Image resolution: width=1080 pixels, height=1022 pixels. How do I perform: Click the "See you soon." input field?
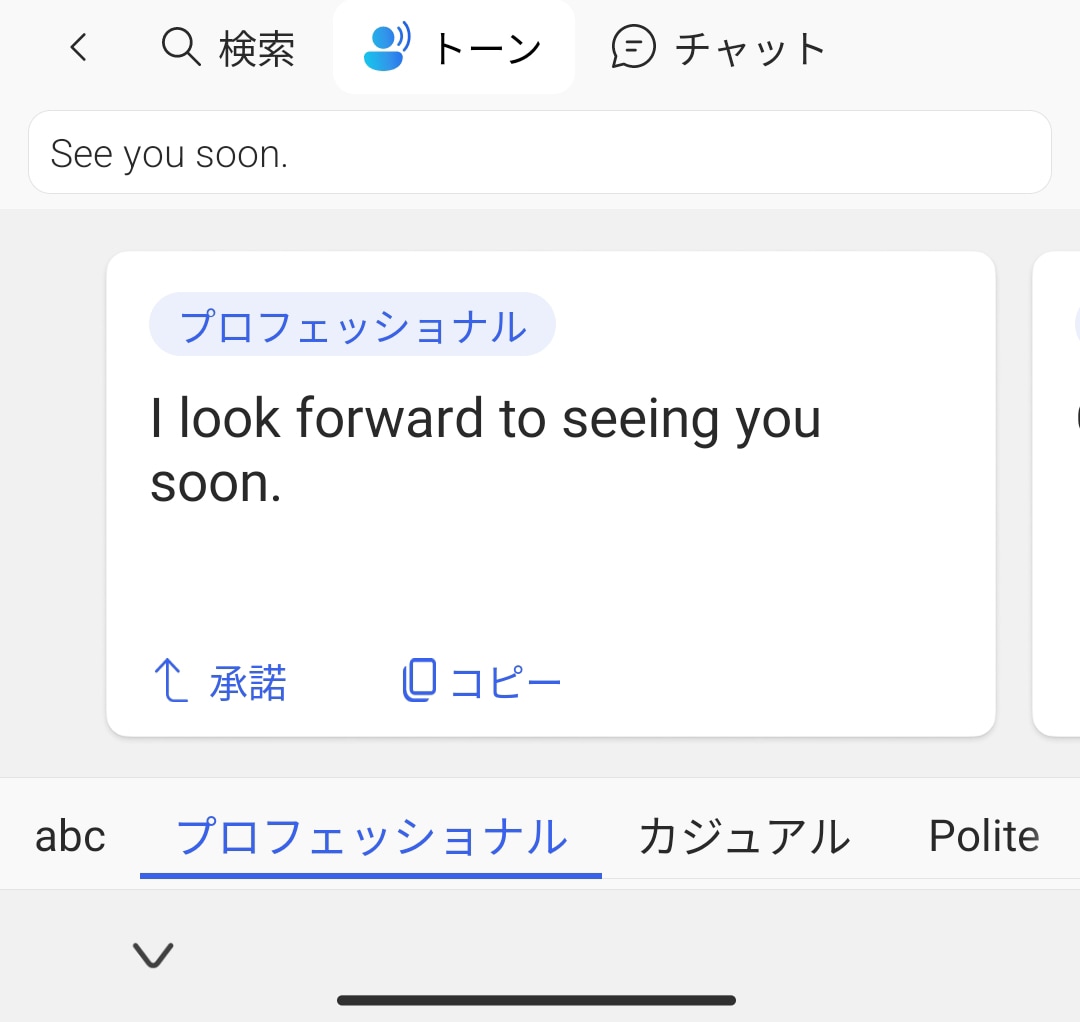coord(540,153)
